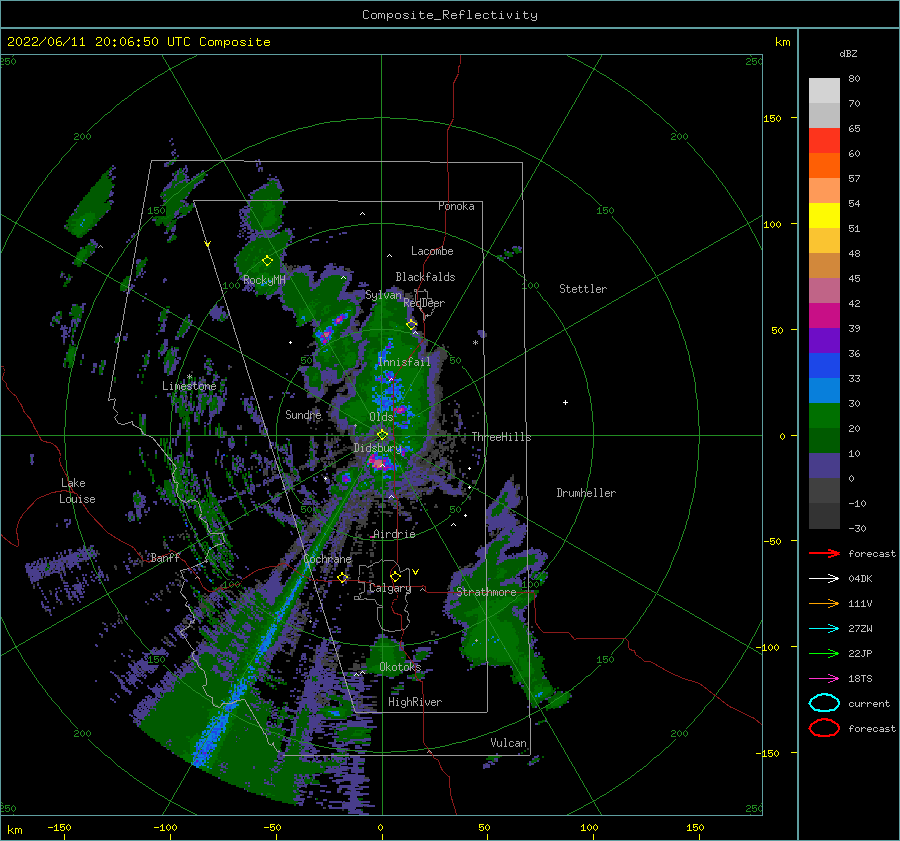This screenshot has height=841, width=900.
Task: Click the Strathmore map label
Action: click(x=486, y=592)
